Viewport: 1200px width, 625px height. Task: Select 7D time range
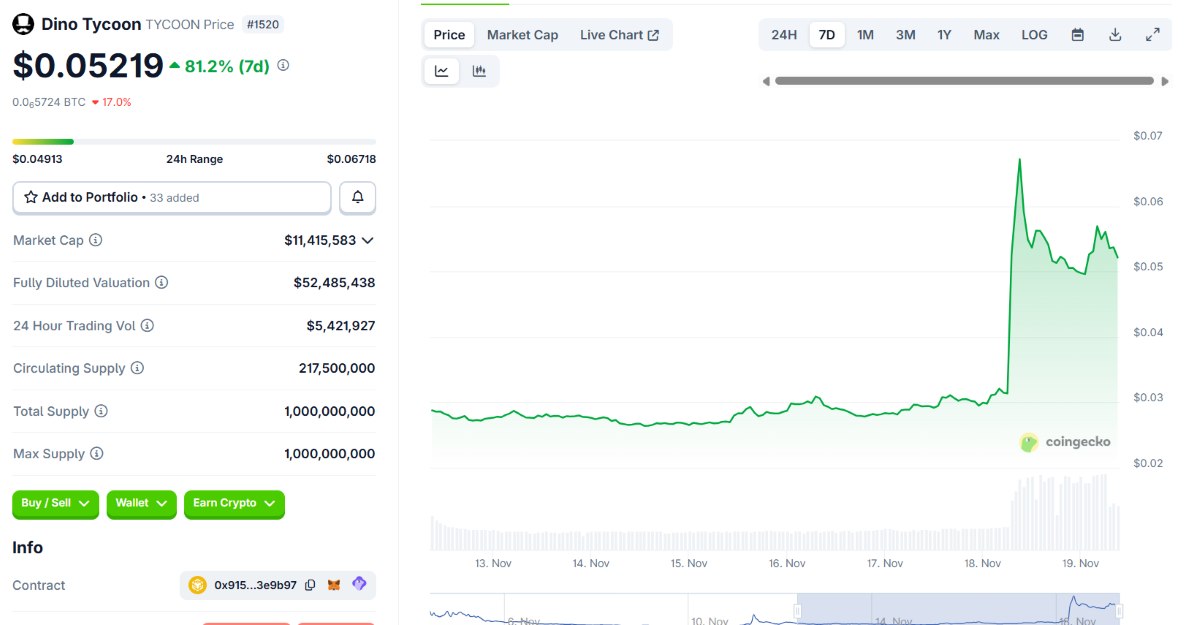827,35
